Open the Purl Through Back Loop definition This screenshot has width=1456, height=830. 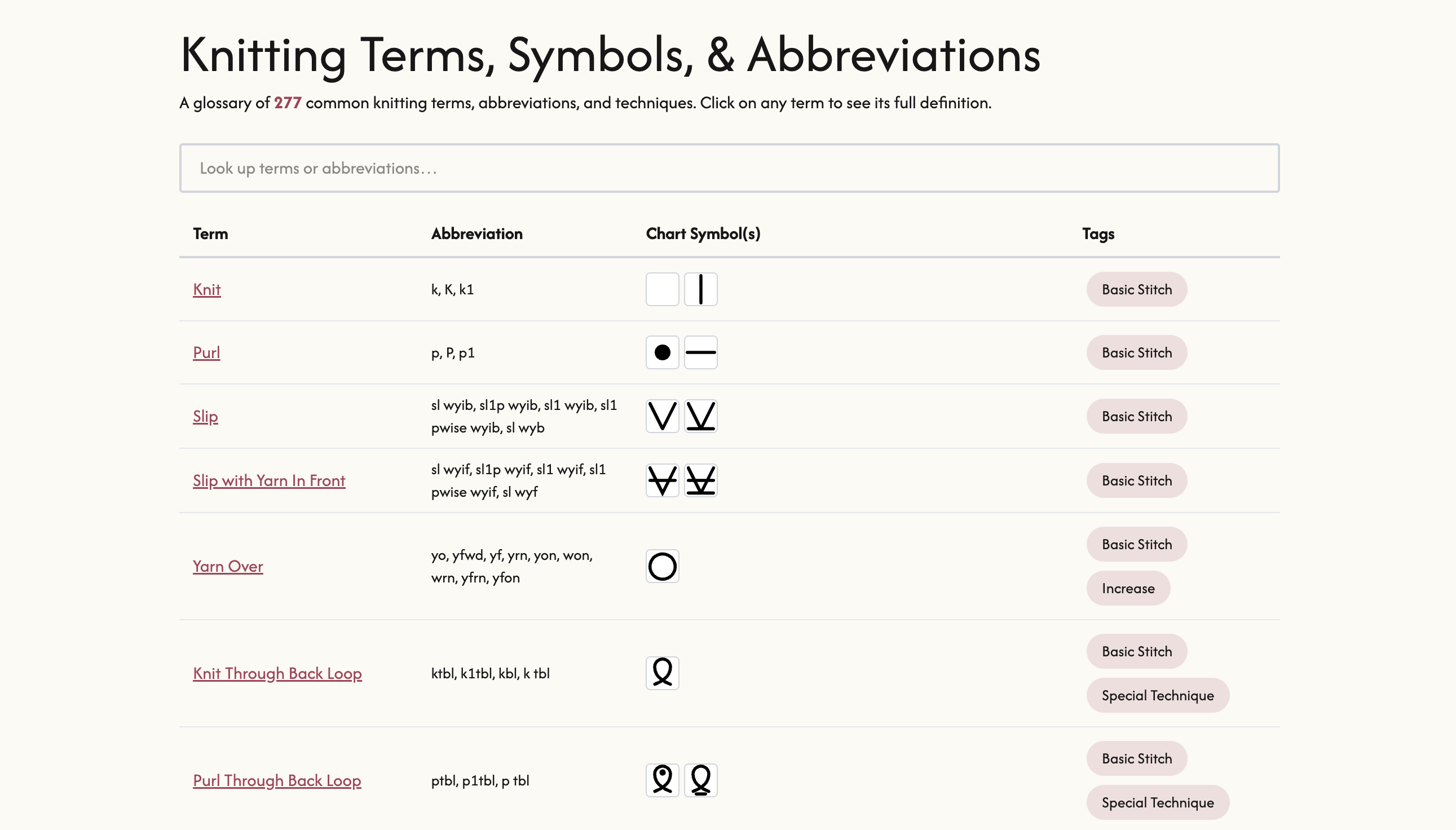click(x=277, y=780)
